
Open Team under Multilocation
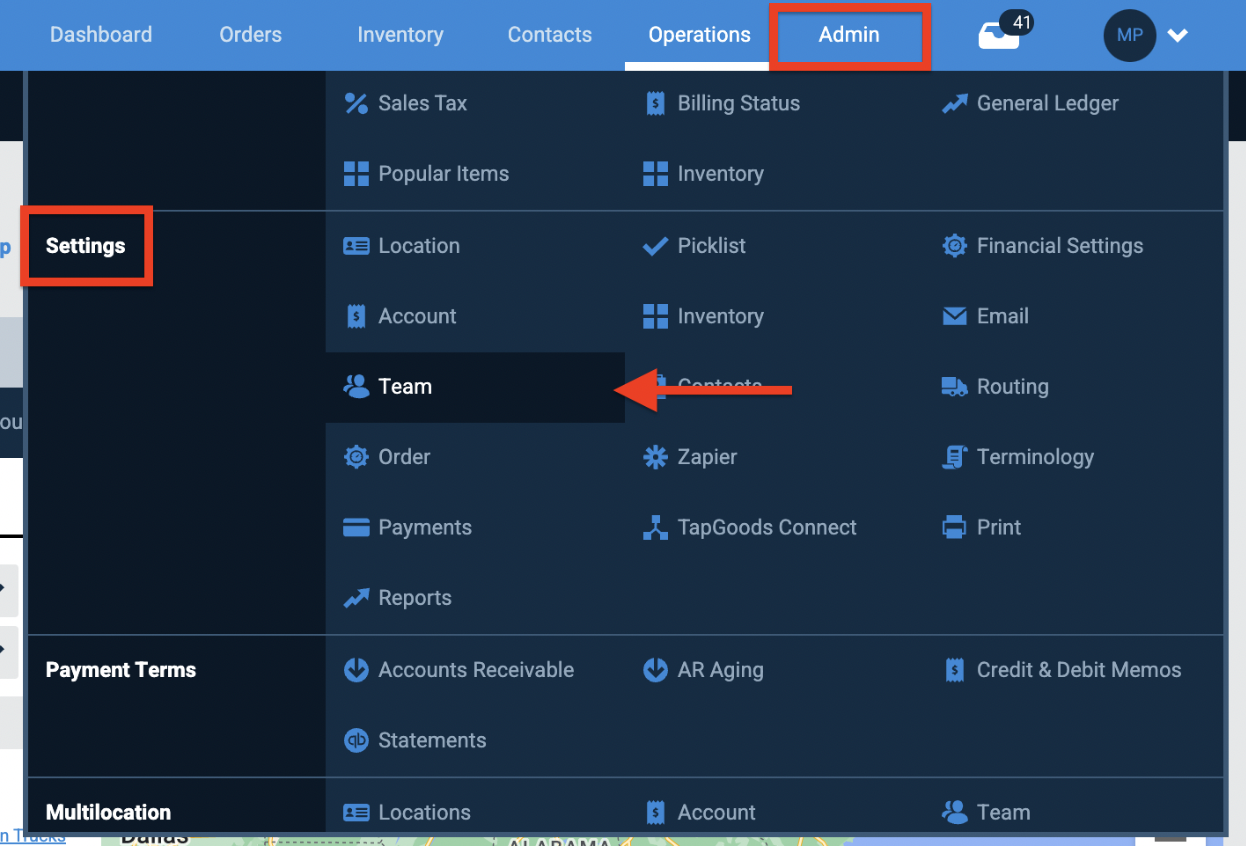[1003, 813]
